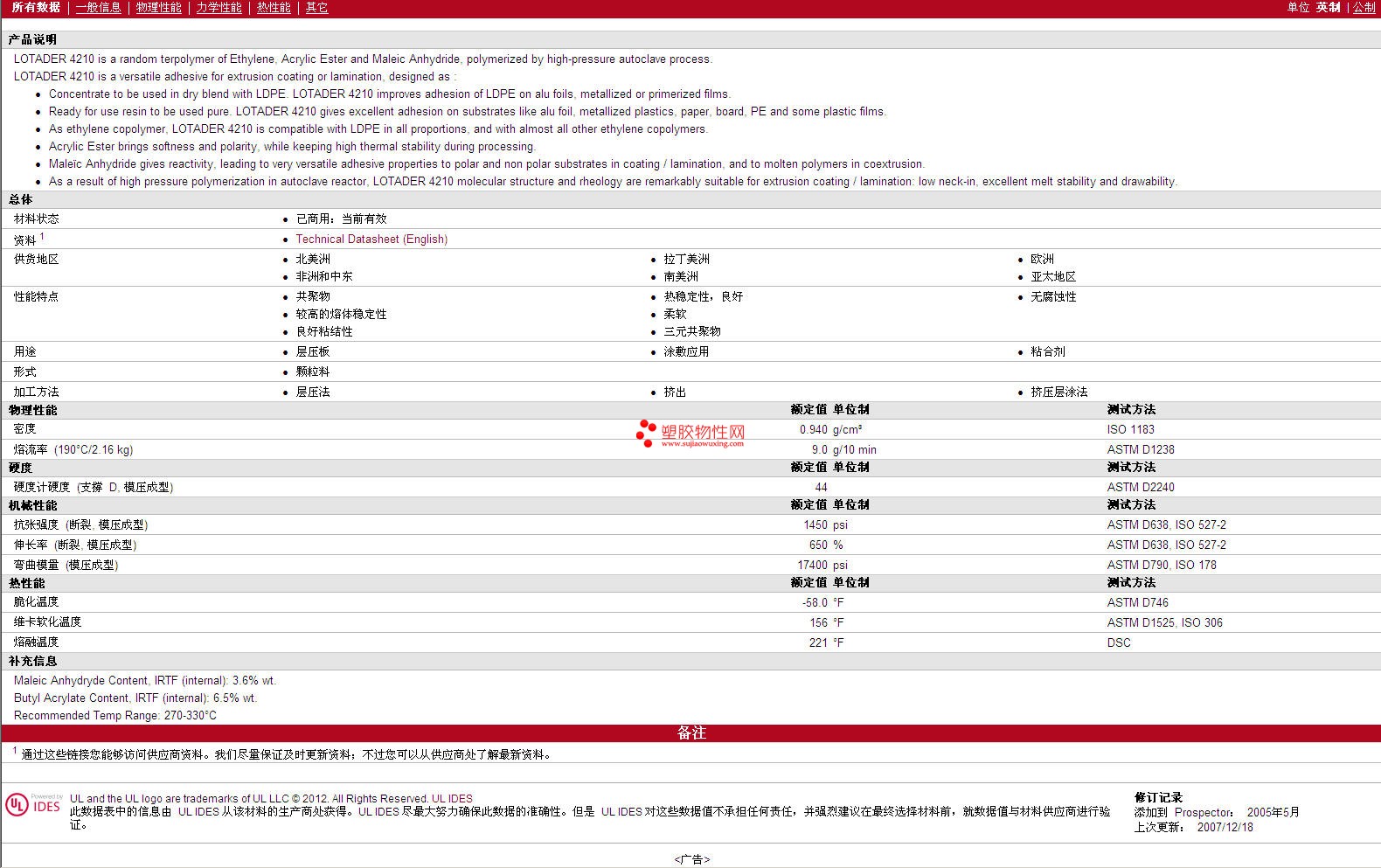Click the Butyl Acrylate Content line
This screenshot has height=868, width=1381.
coord(135,698)
